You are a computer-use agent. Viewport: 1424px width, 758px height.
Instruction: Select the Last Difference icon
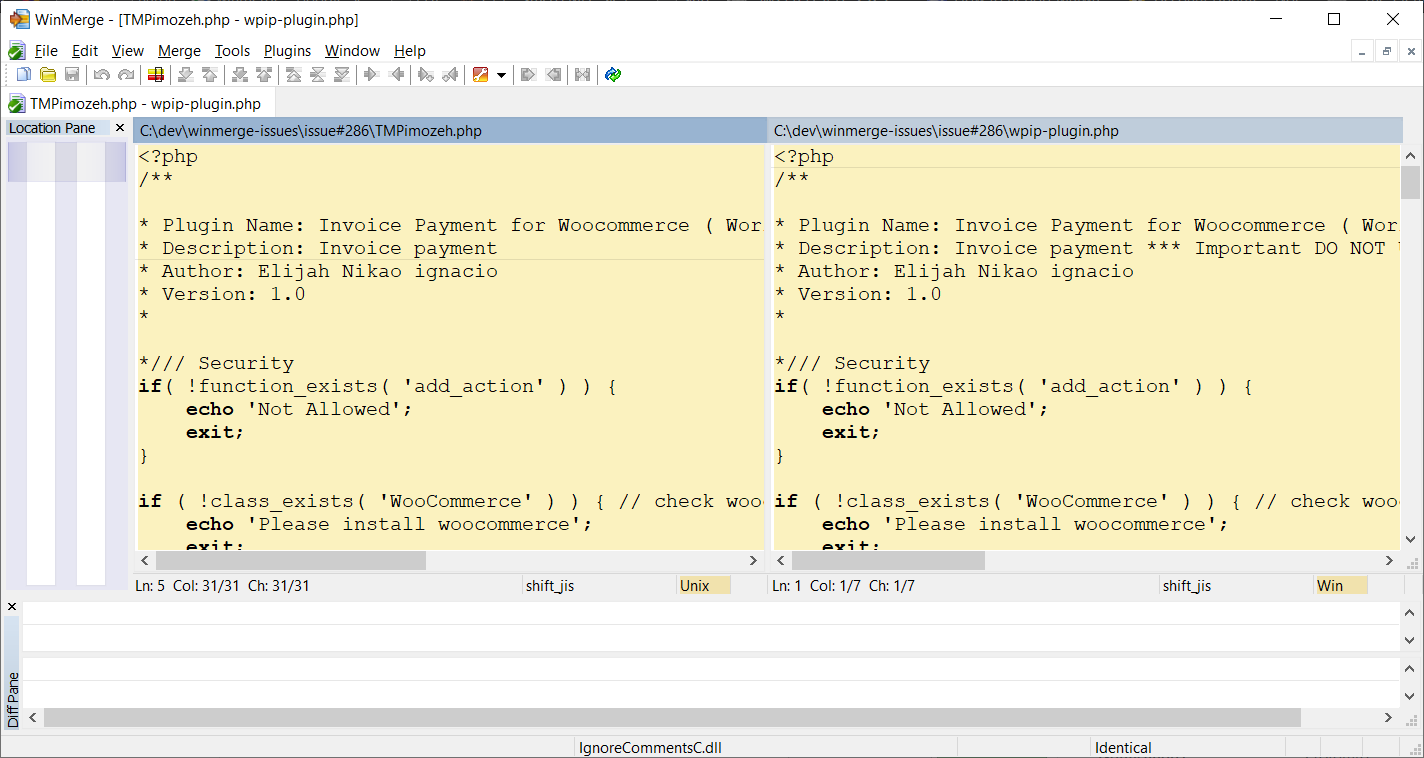point(342,74)
